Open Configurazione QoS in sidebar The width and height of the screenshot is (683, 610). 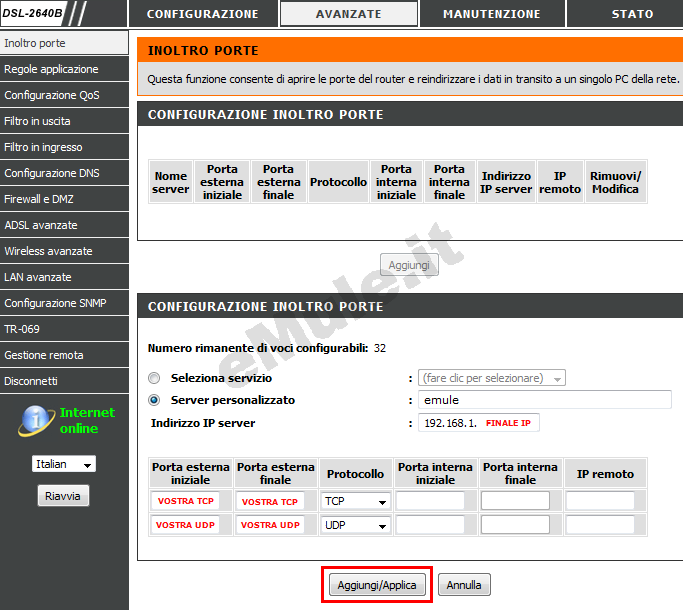64,95
